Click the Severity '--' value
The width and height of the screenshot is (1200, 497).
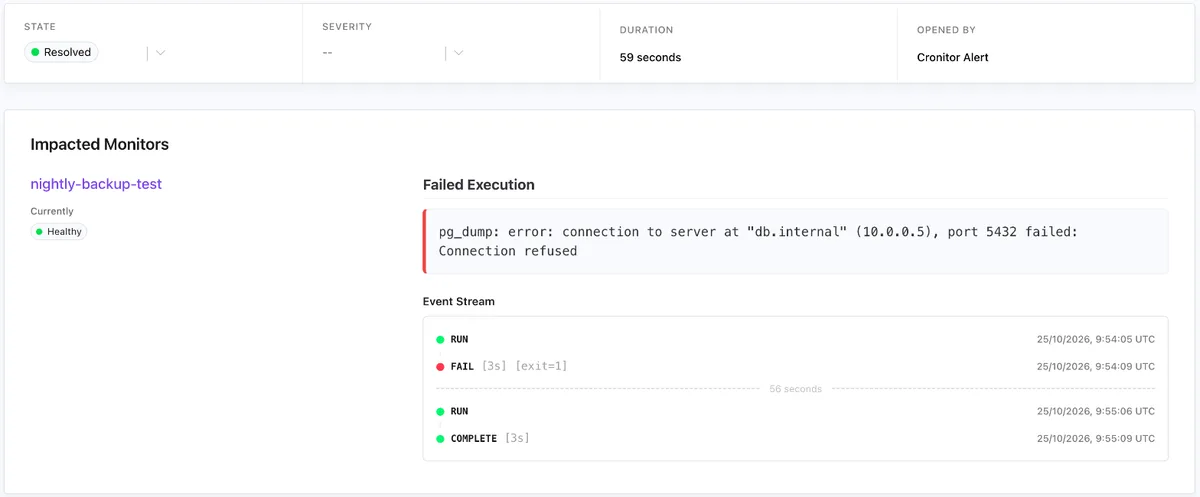coord(328,53)
